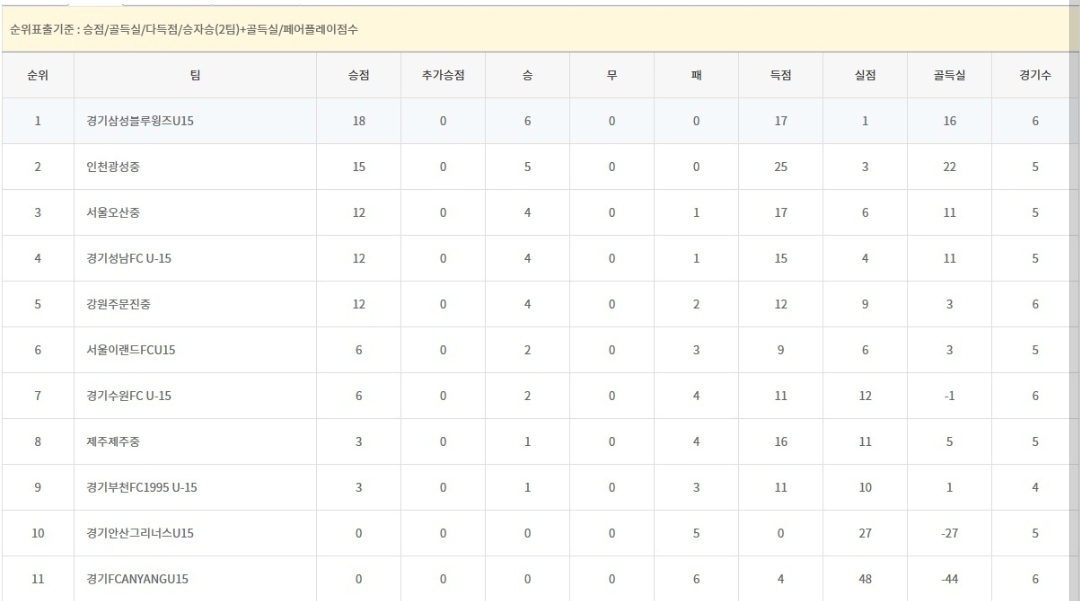This screenshot has height=601, width=1080.
Task: Click the 패 column header
Action: pos(696,75)
